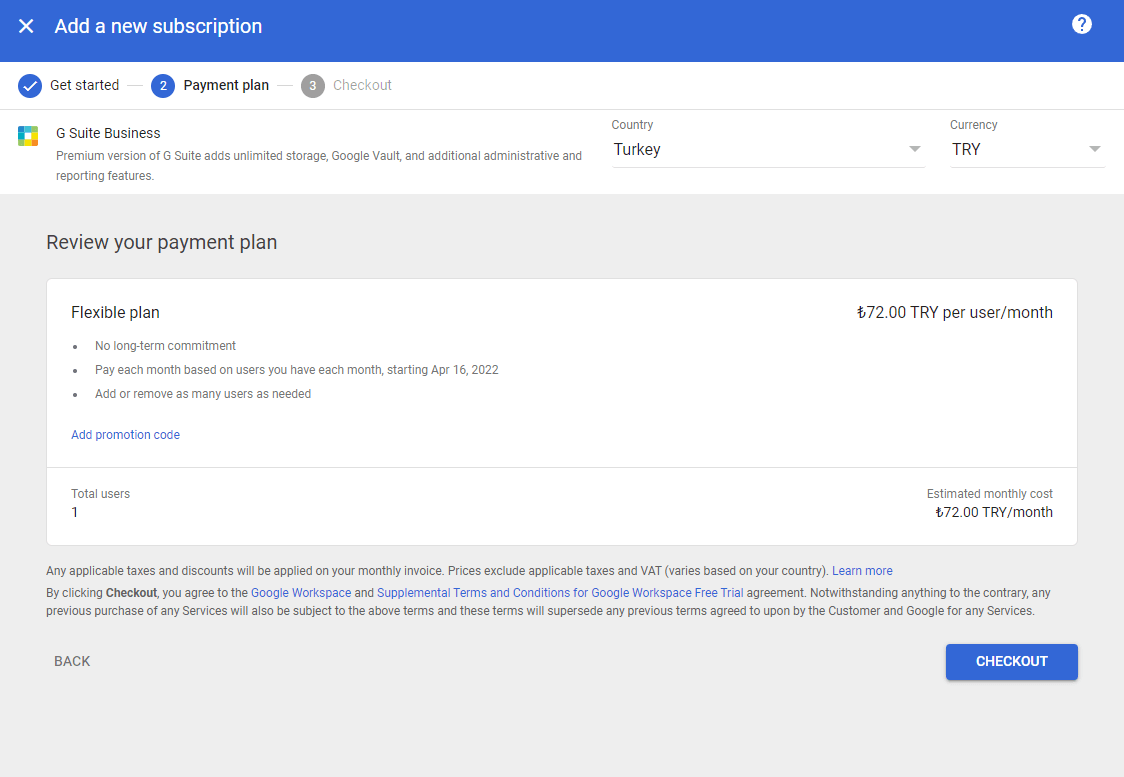Select the TRY currency field

[x=1015, y=150]
